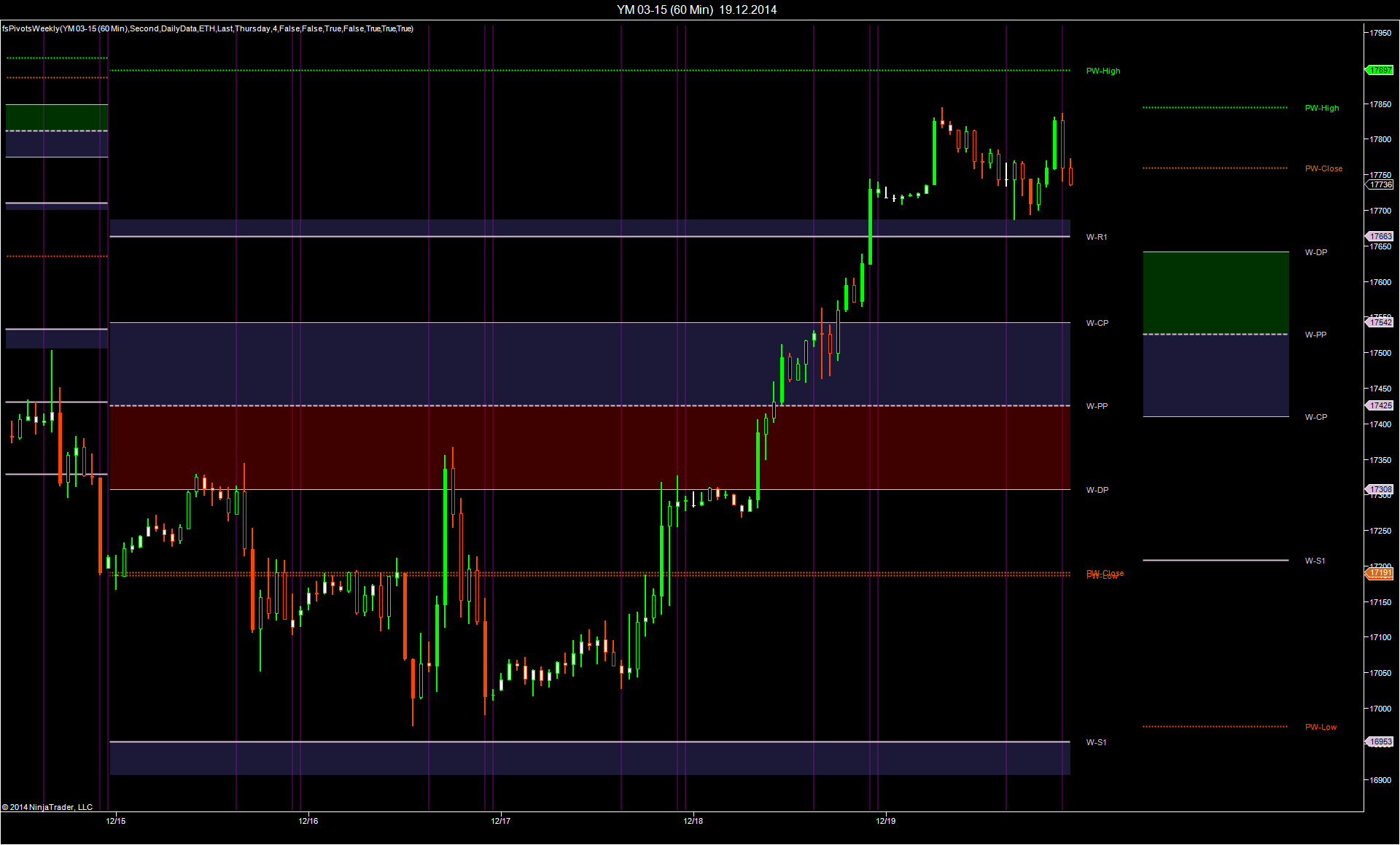Viewport: 1400px width, 845px height.
Task: Click the W-S1 label beside the 16953 line
Action: point(1096,742)
